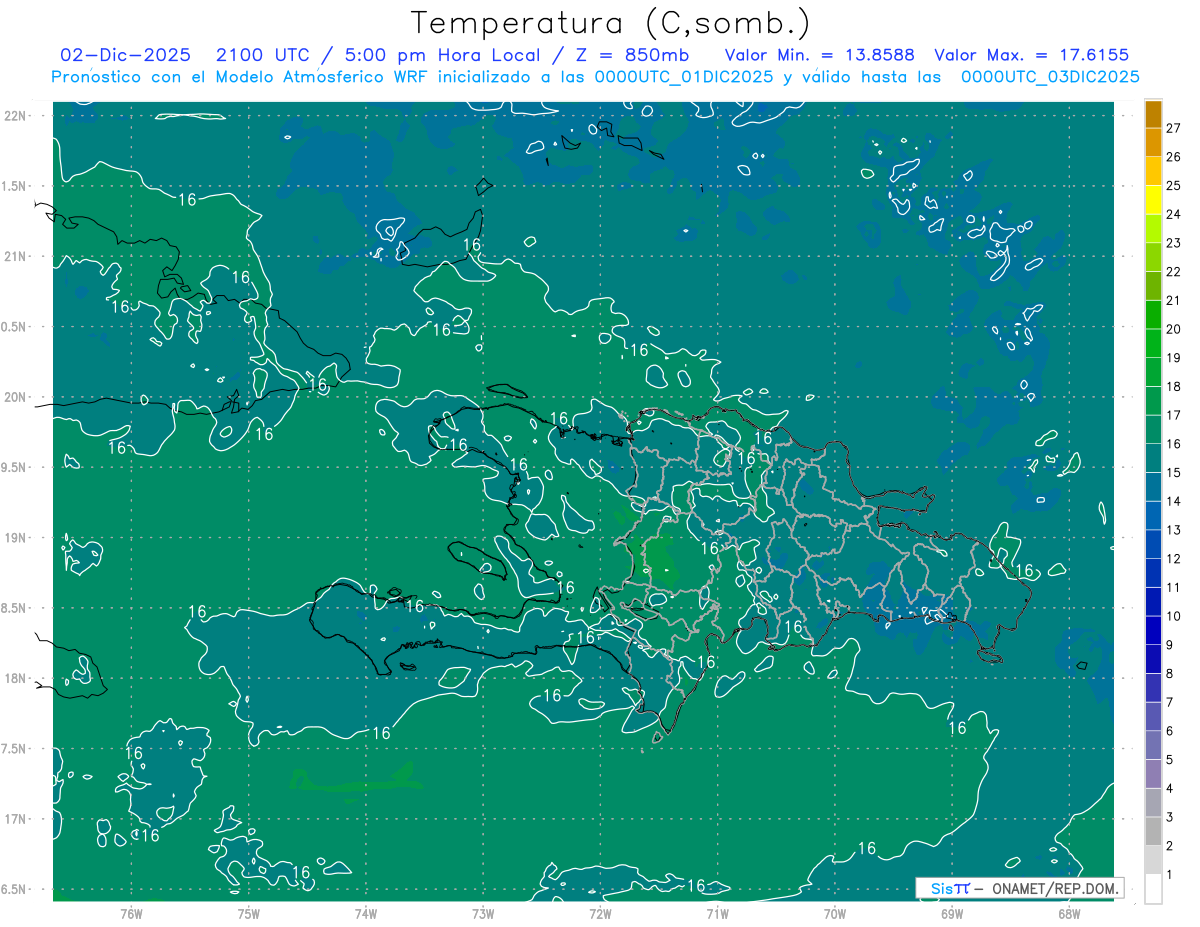Pick the white swatch below label 1

(x=1153, y=889)
